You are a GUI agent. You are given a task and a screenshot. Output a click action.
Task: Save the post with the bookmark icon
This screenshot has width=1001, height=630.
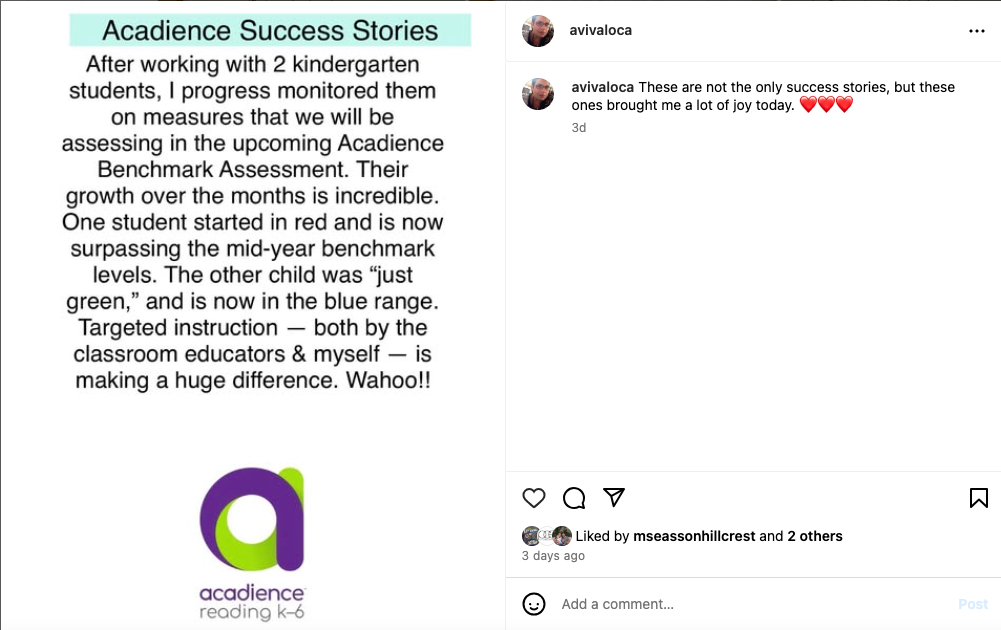979,498
